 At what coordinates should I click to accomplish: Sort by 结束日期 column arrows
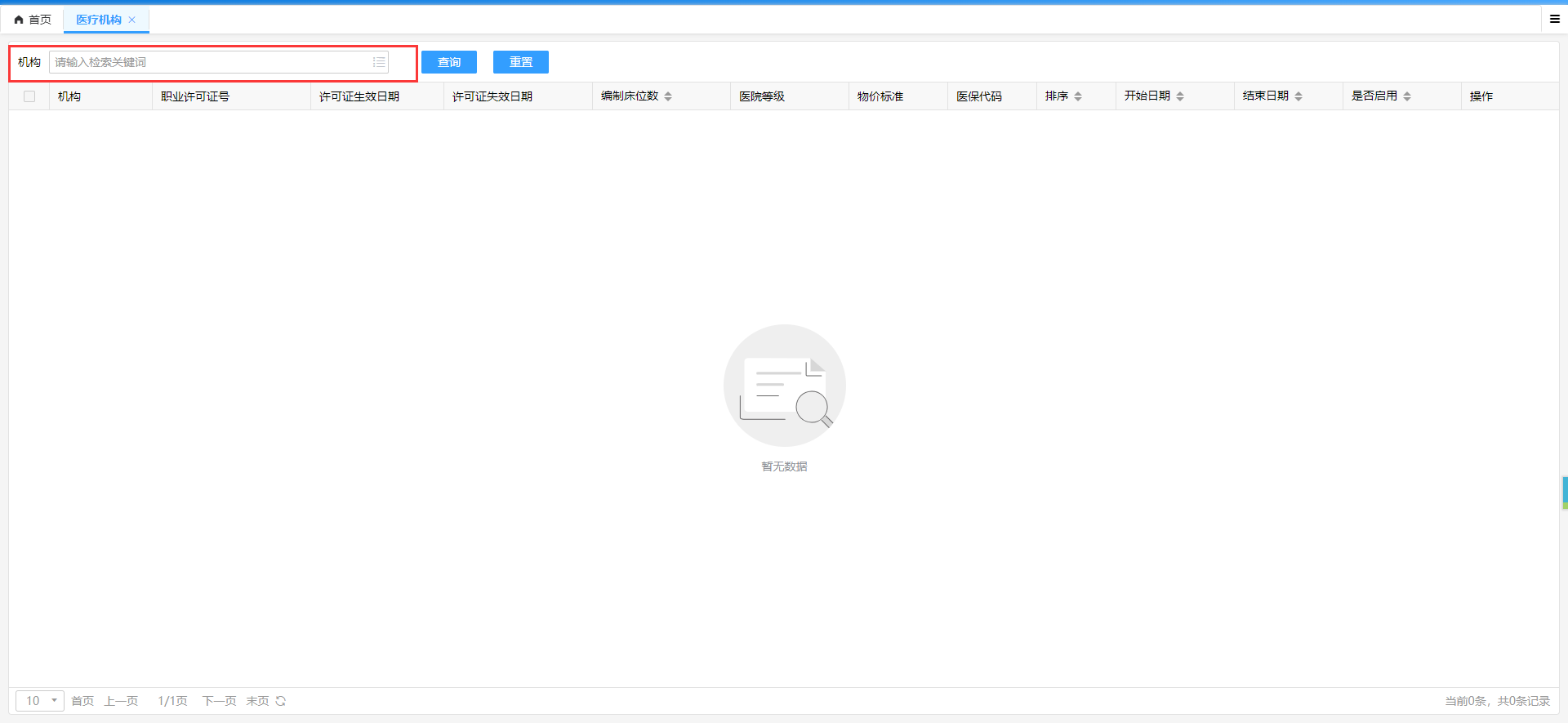point(1298,96)
